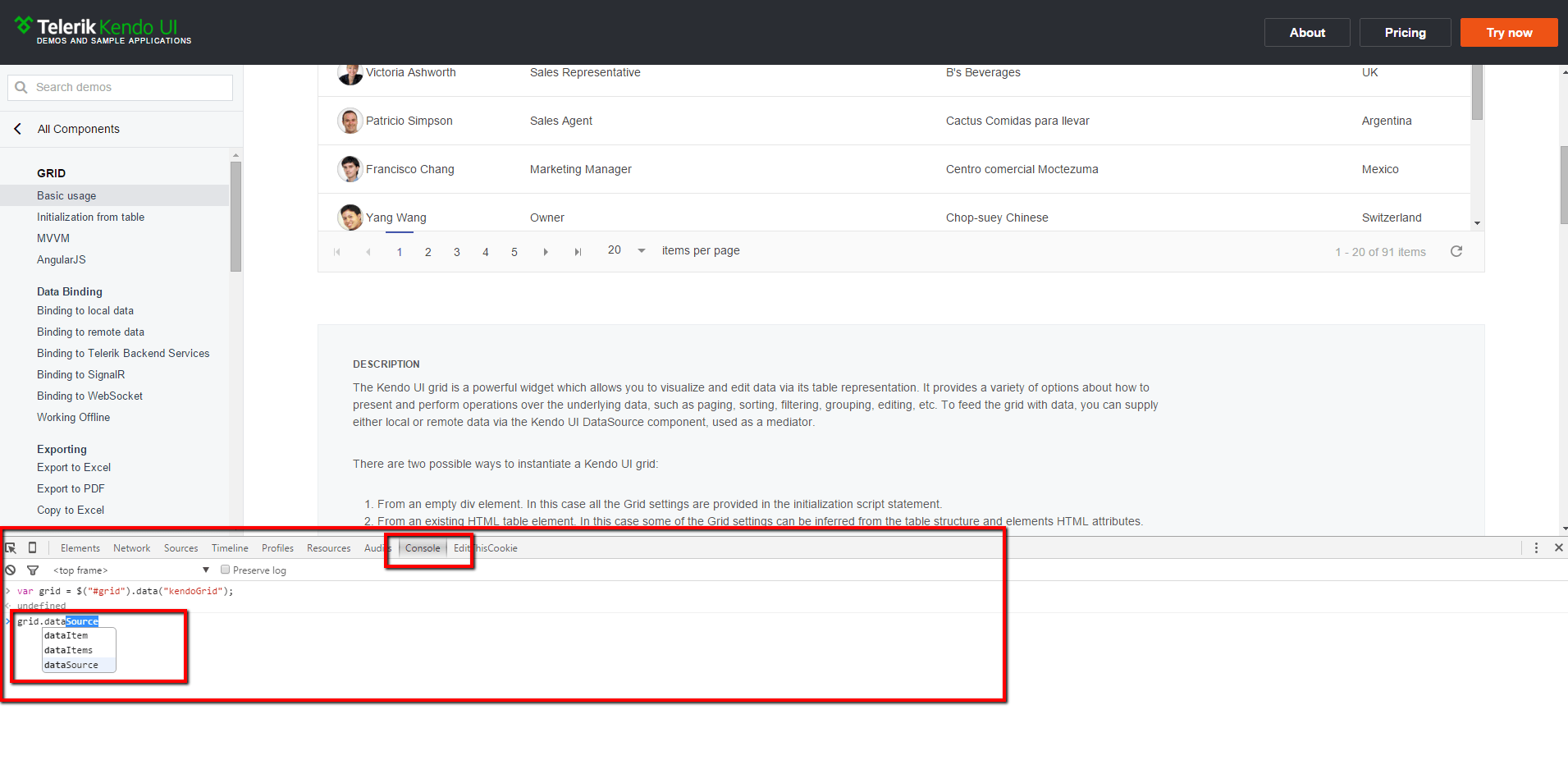Go to previous page of grid
1568x783 pixels.
[x=368, y=252]
